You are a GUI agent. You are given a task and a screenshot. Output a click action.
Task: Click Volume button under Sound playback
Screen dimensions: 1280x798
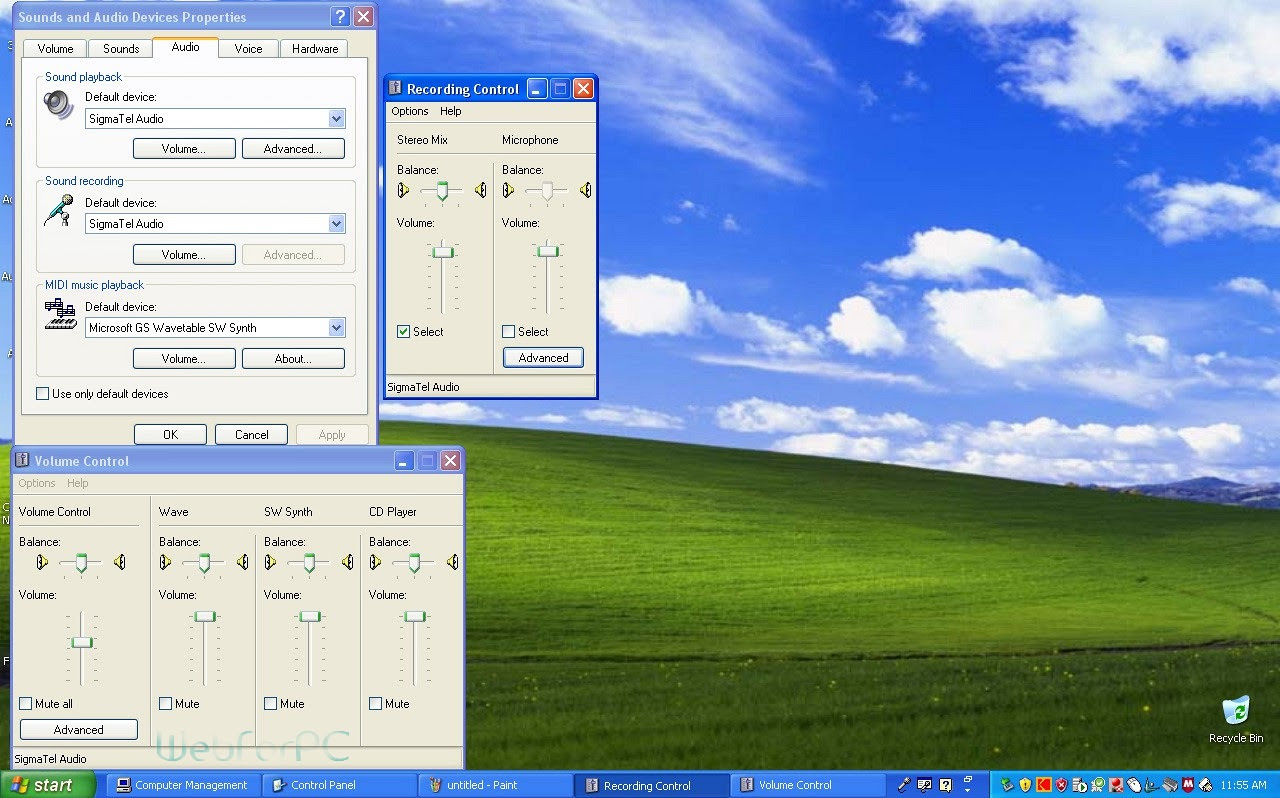(x=184, y=149)
